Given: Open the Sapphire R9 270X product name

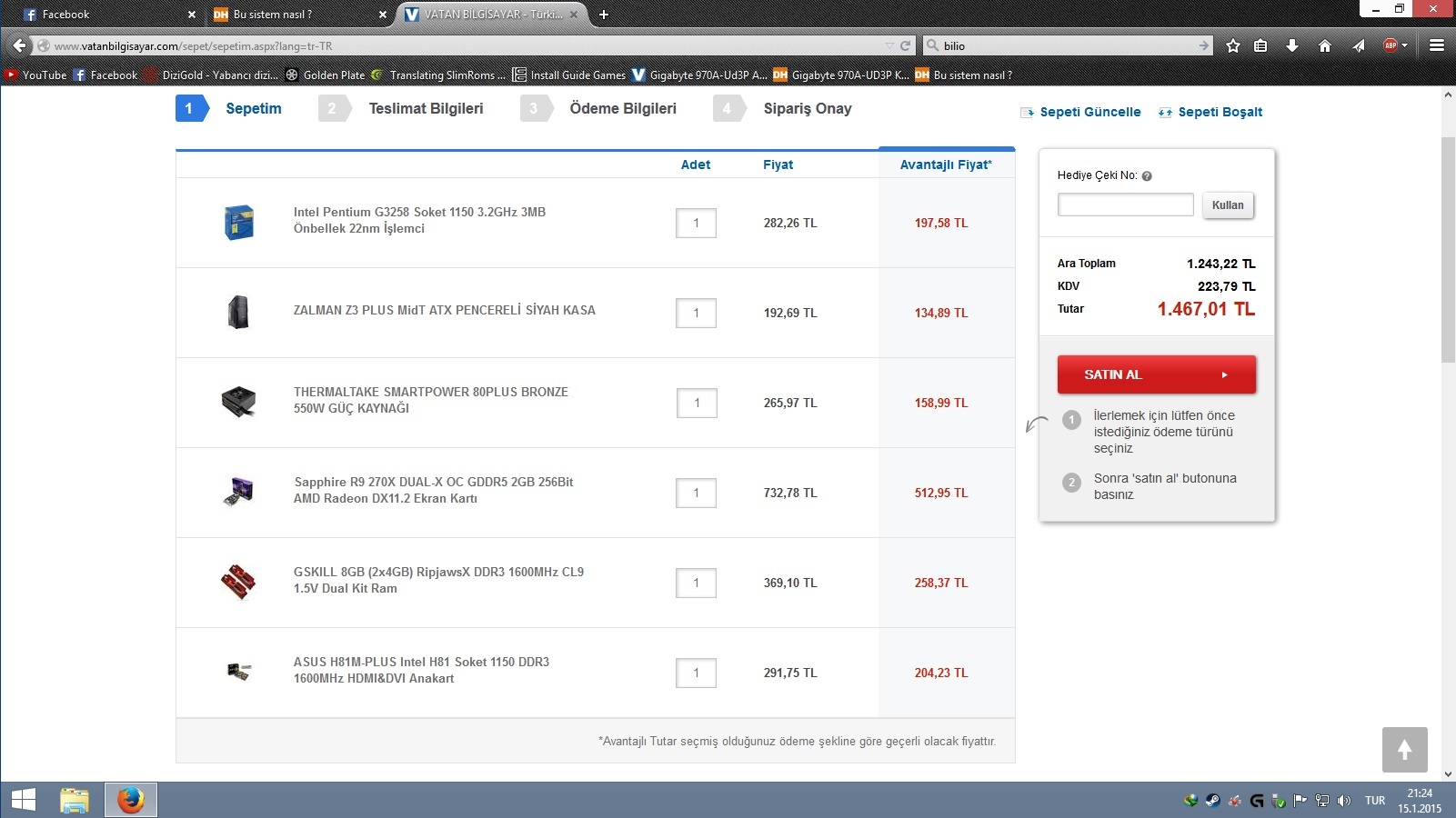Looking at the screenshot, I should pos(433,490).
